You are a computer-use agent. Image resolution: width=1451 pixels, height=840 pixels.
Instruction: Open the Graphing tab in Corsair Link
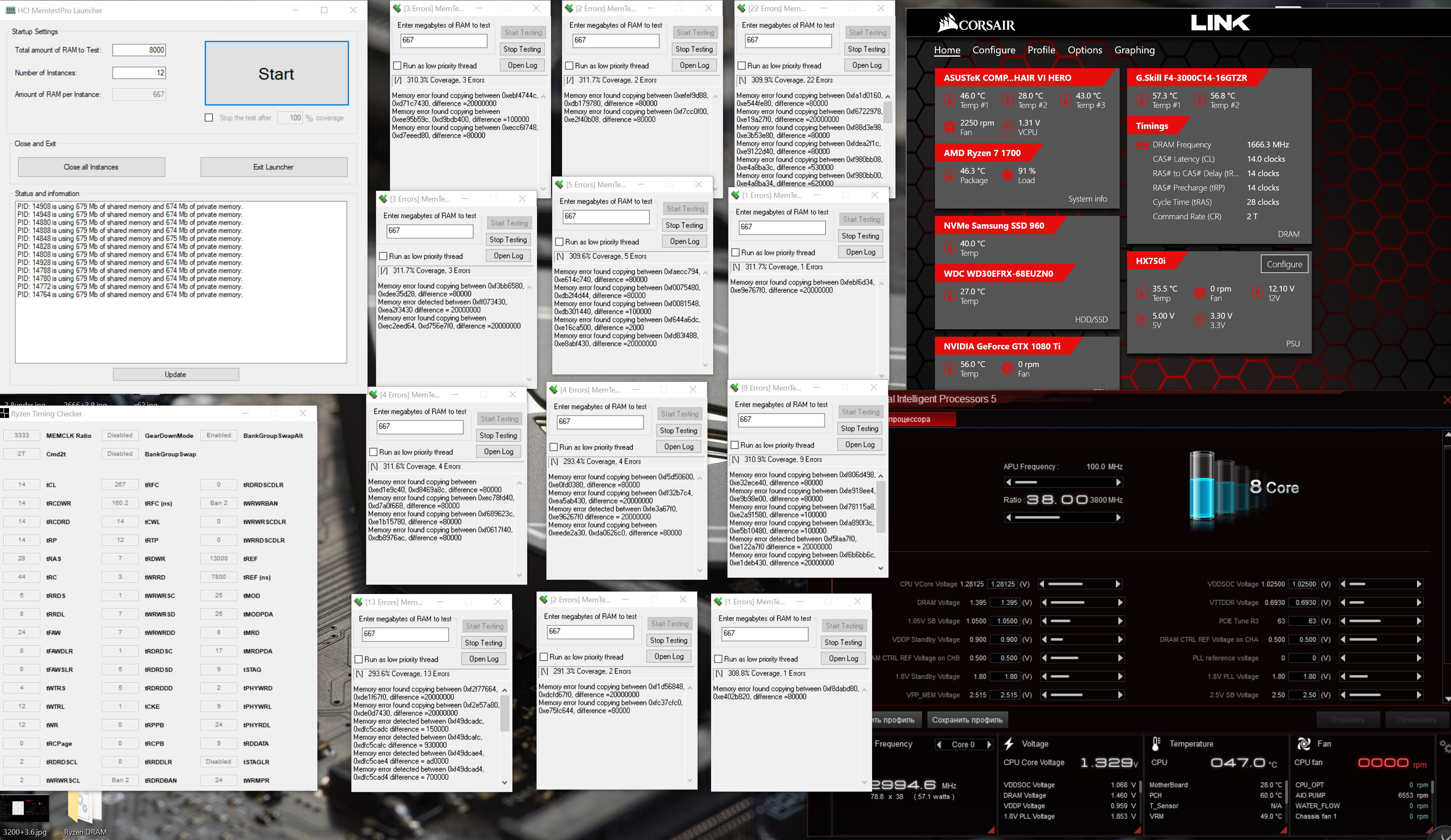coord(1134,50)
